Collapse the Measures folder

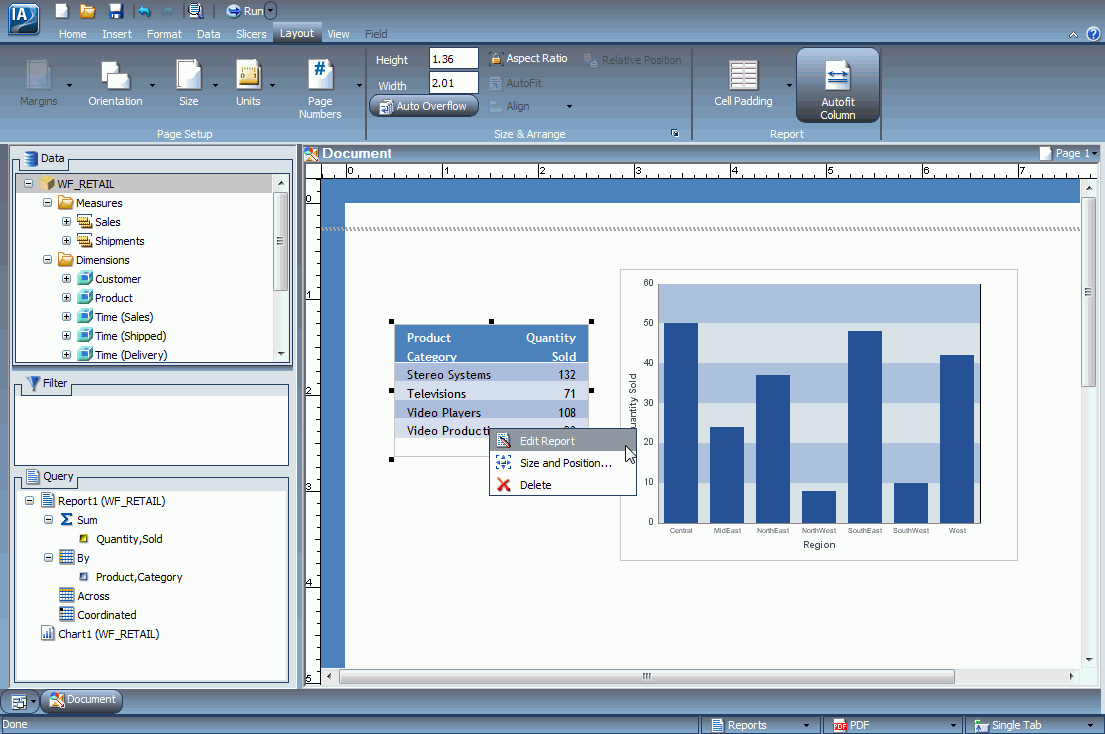point(47,202)
